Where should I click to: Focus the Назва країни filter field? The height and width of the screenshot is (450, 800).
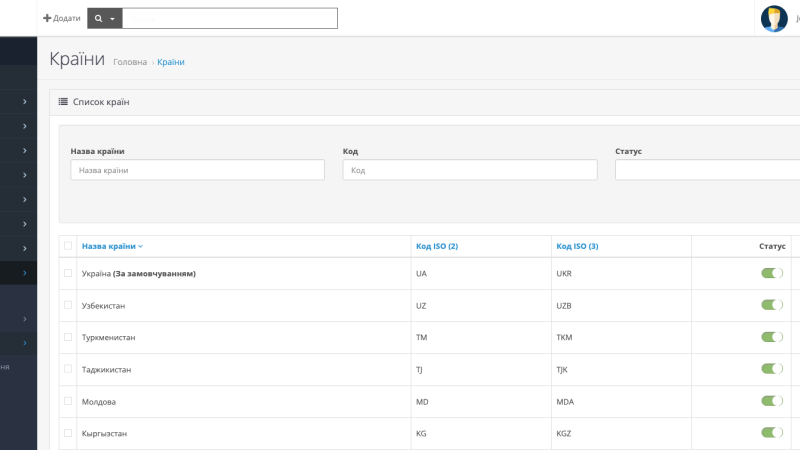pyautogui.click(x=197, y=170)
